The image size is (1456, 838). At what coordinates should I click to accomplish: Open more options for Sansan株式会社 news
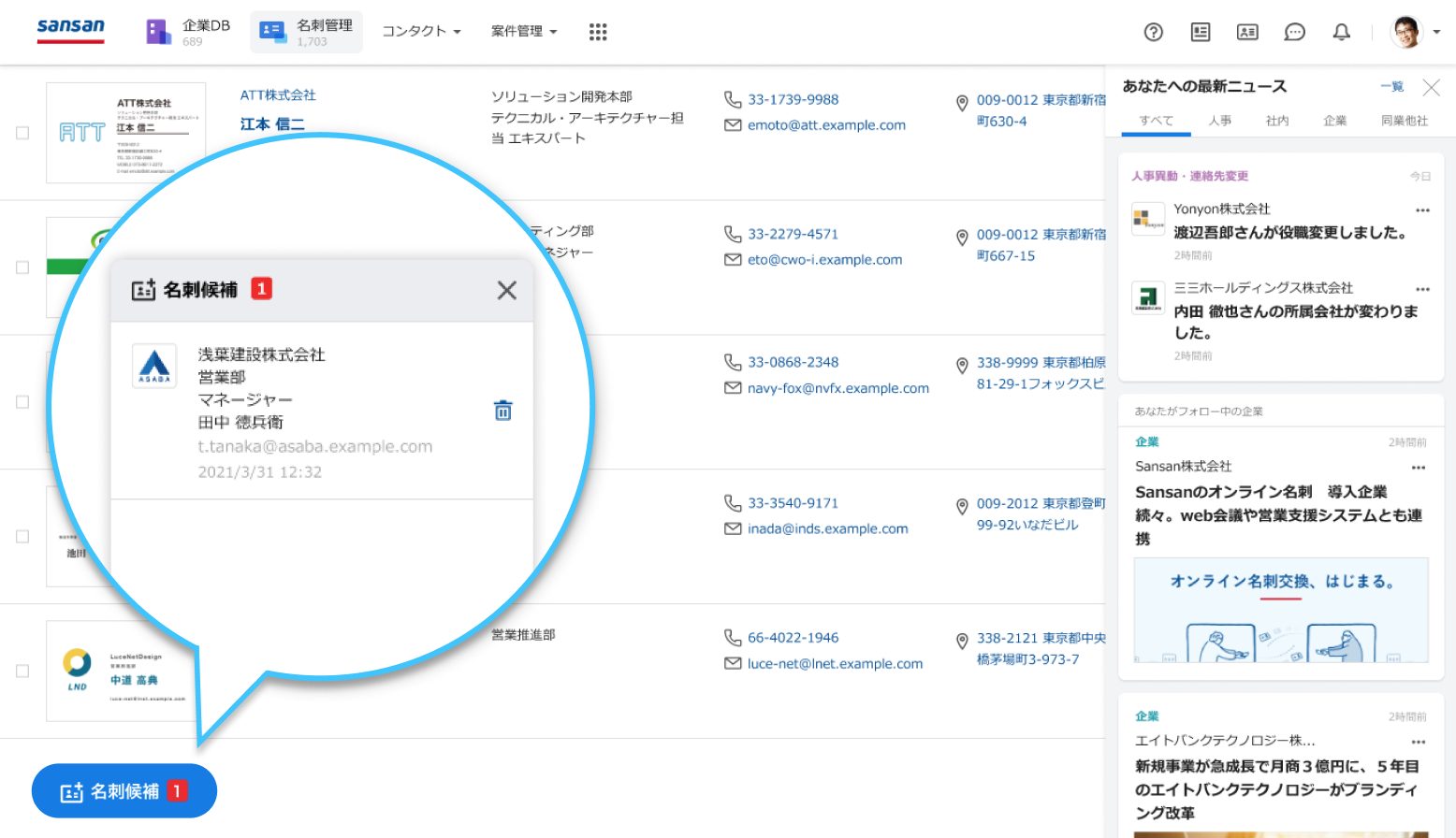[x=1419, y=468]
